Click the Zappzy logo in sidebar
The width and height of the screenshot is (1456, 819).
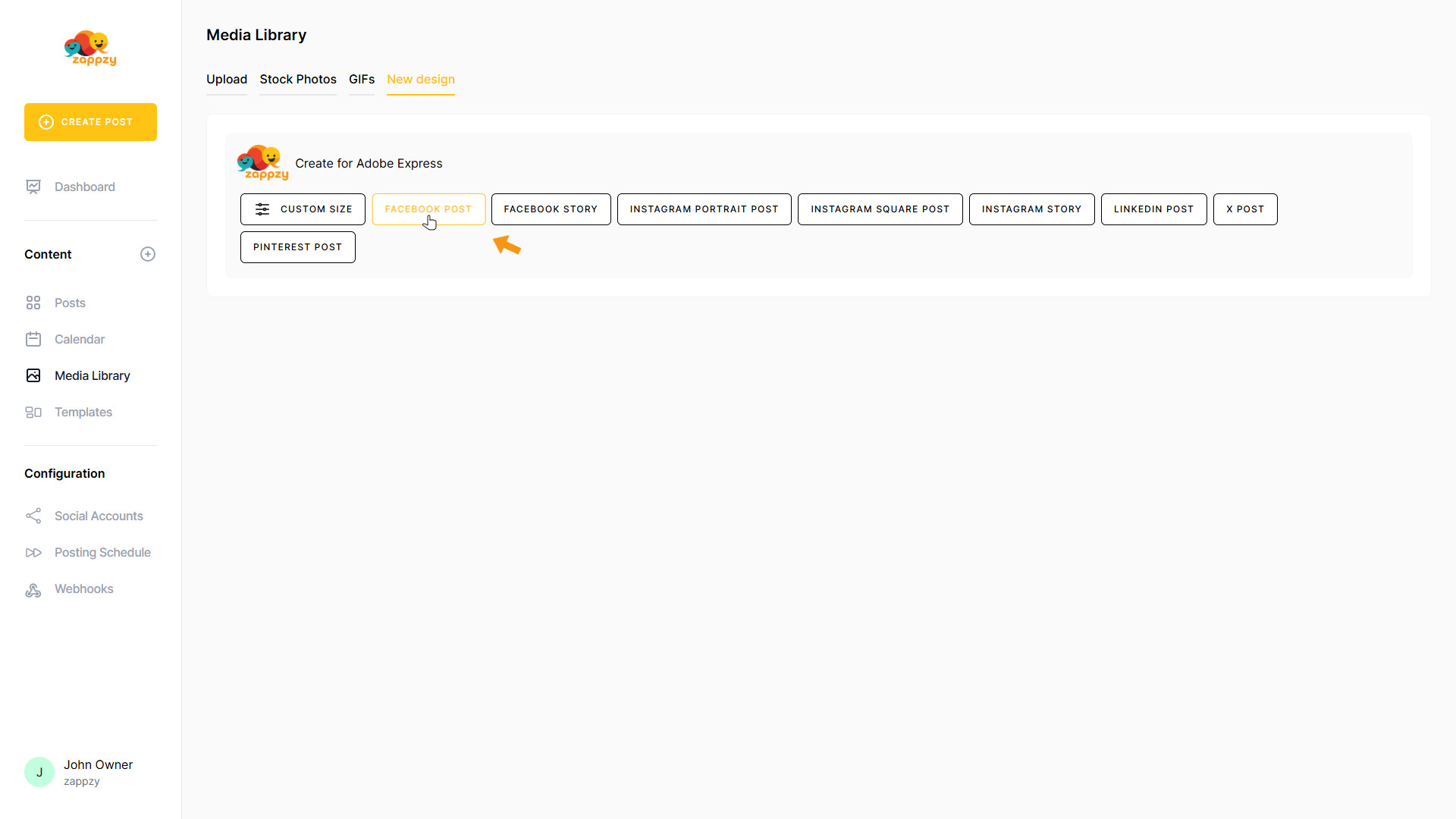click(x=90, y=49)
